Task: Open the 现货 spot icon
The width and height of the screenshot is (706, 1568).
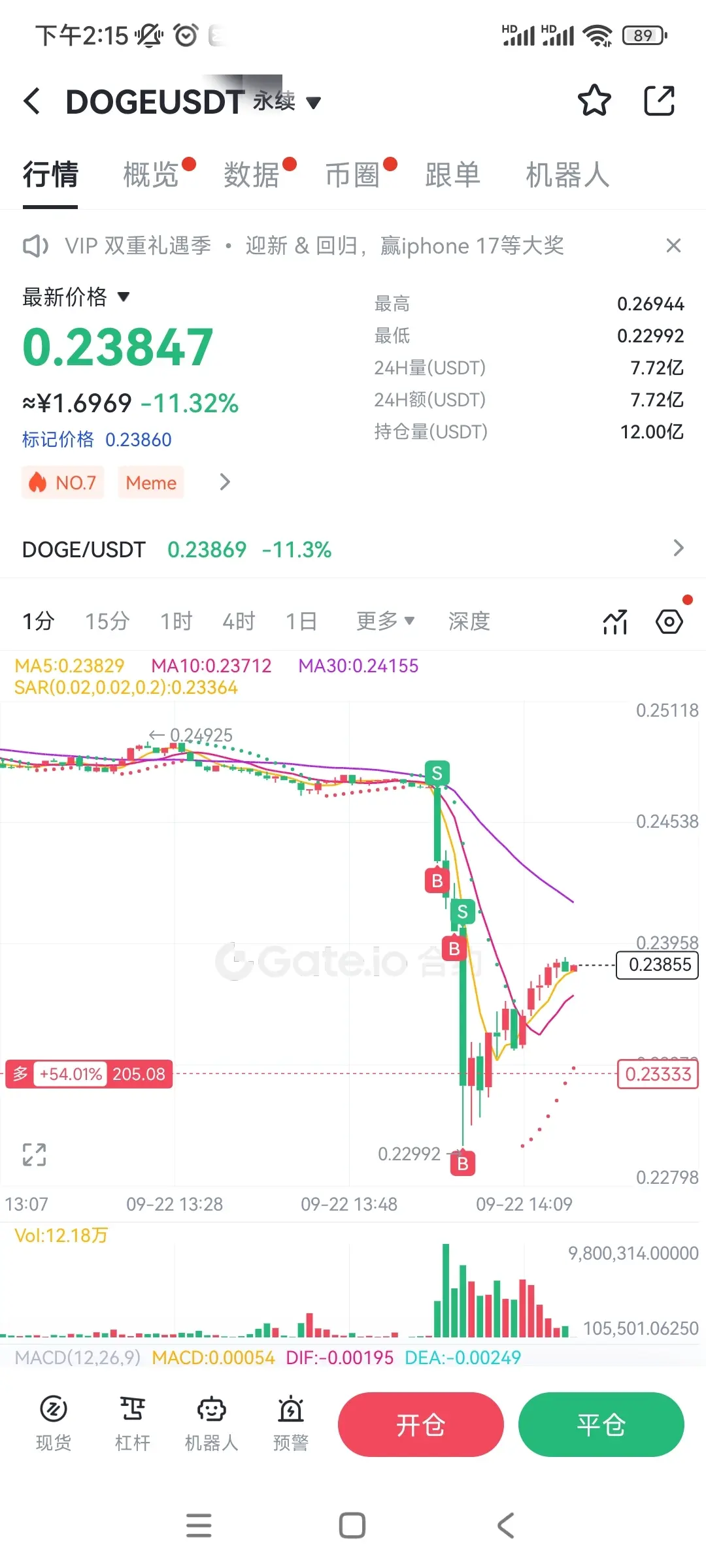Action: click(x=54, y=1424)
